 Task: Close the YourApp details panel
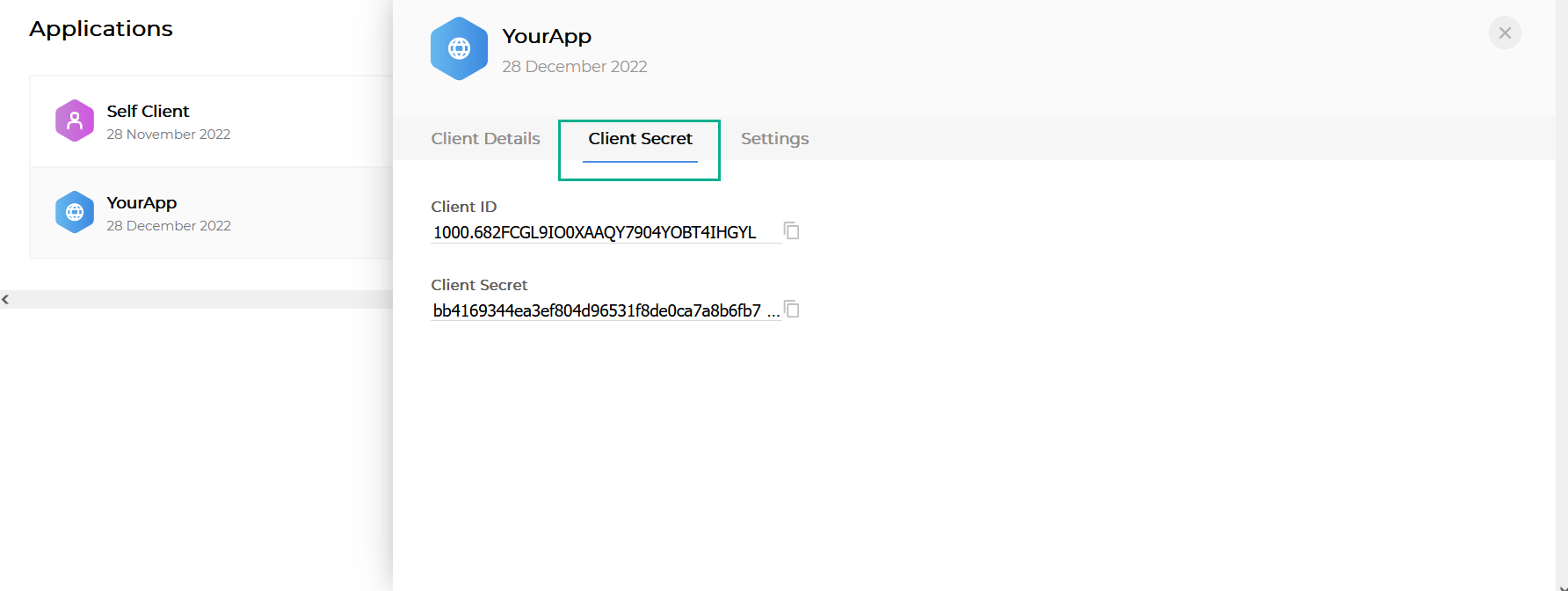(x=1505, y=33)
